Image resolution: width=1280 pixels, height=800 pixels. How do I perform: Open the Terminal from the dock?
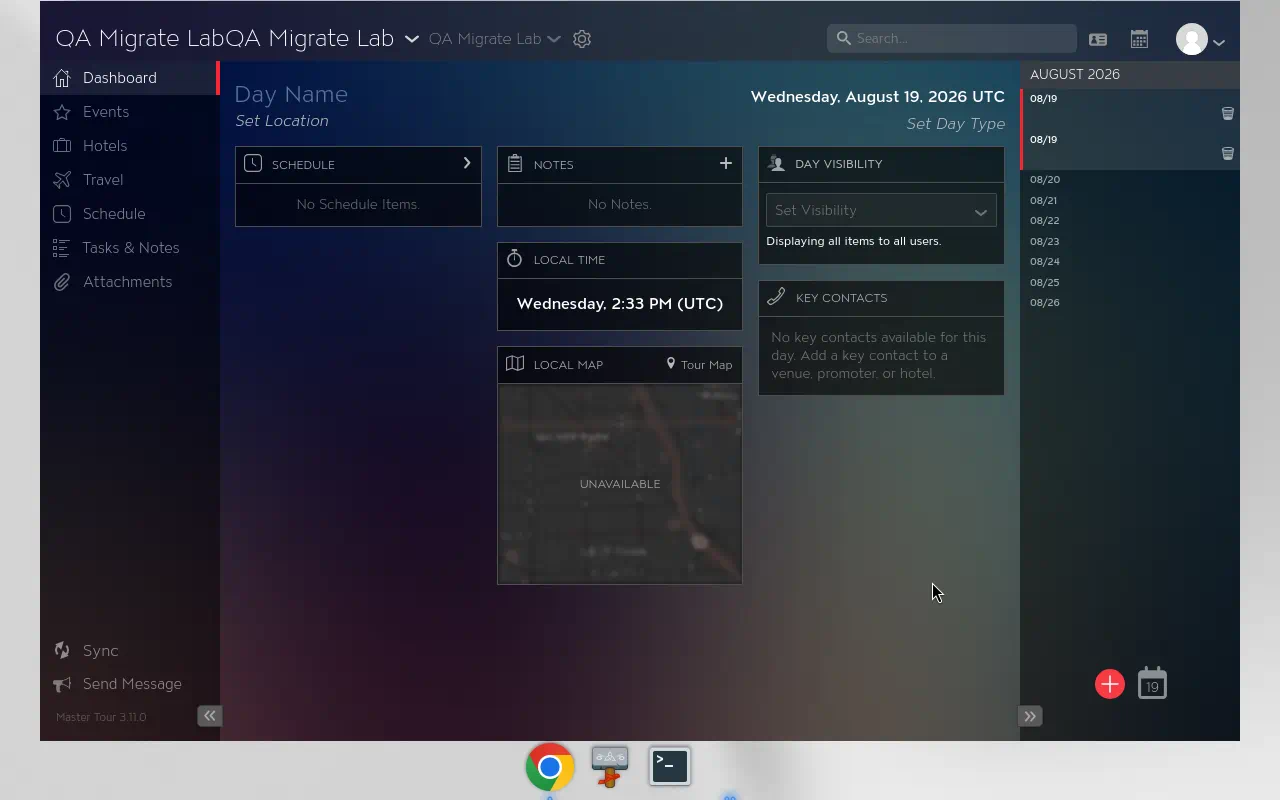pyautogui.click(x=670, y=766)
